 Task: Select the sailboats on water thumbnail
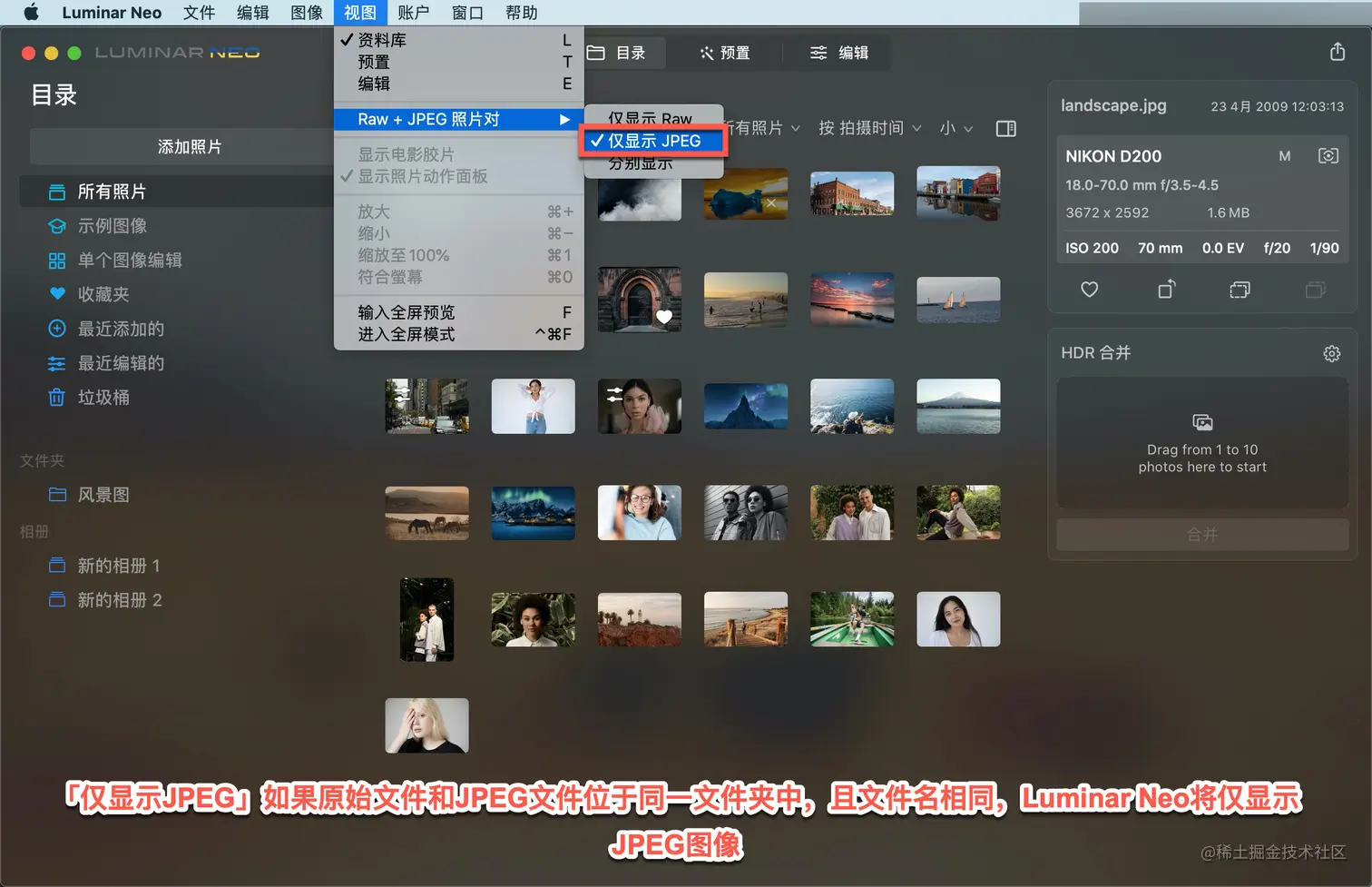tap(958, 300)
